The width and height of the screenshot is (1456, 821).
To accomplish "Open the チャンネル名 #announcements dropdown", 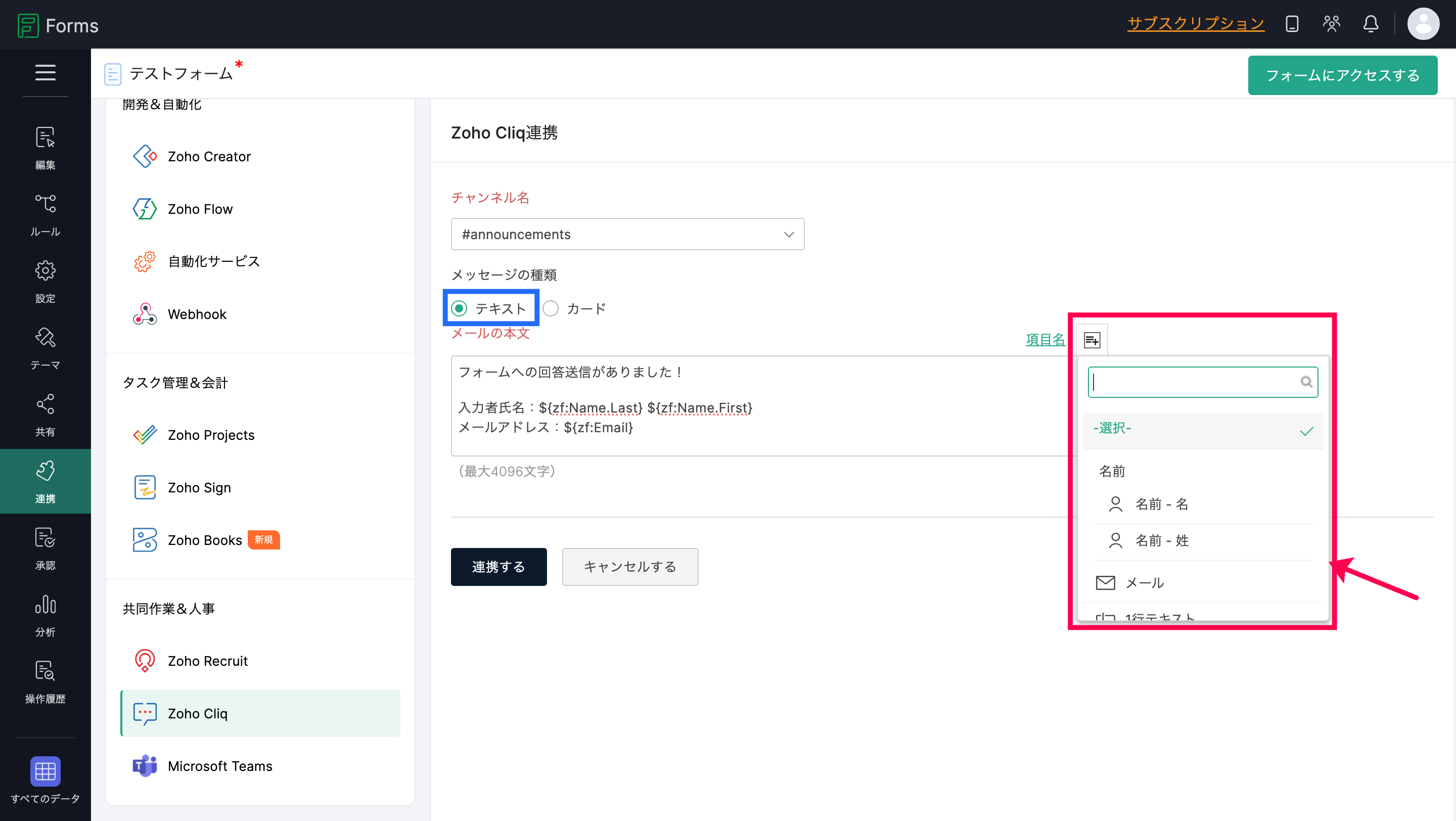I will click(627, 234).
